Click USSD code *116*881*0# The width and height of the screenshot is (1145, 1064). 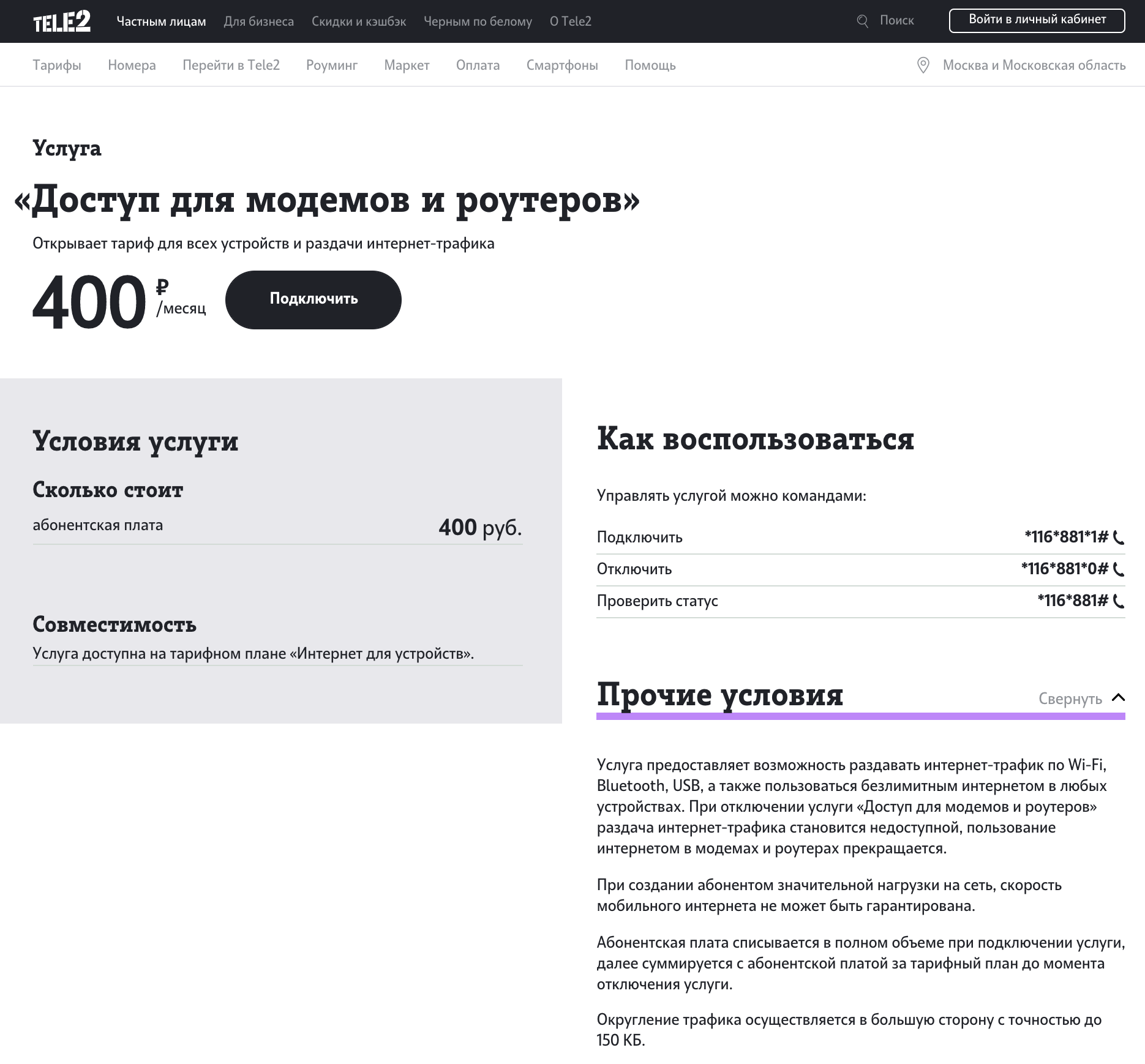1064,569
